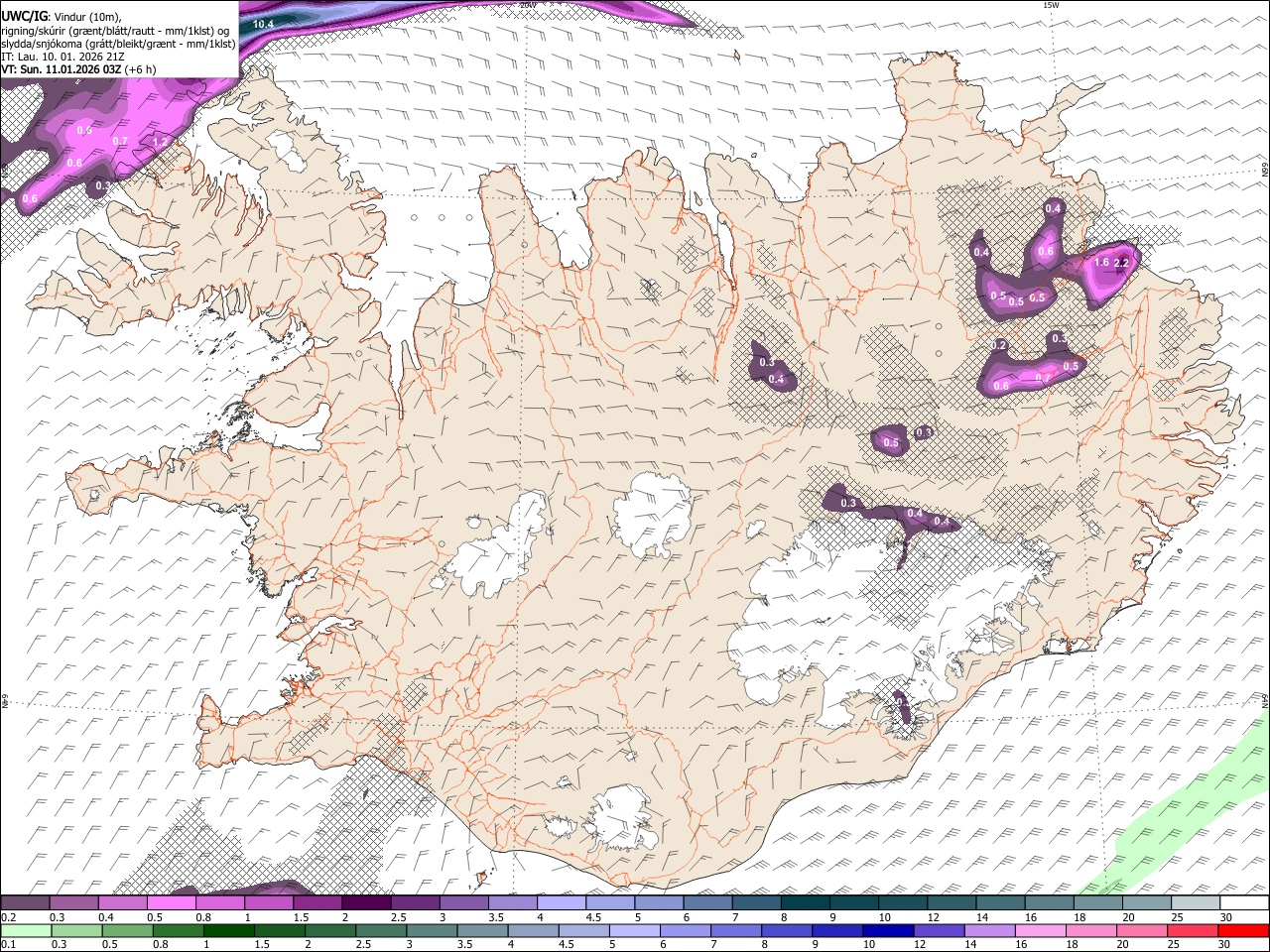The image size is (1270, 952).
Task: Click the "Vindur (10m)" label in header
Action: coord(86,17)
